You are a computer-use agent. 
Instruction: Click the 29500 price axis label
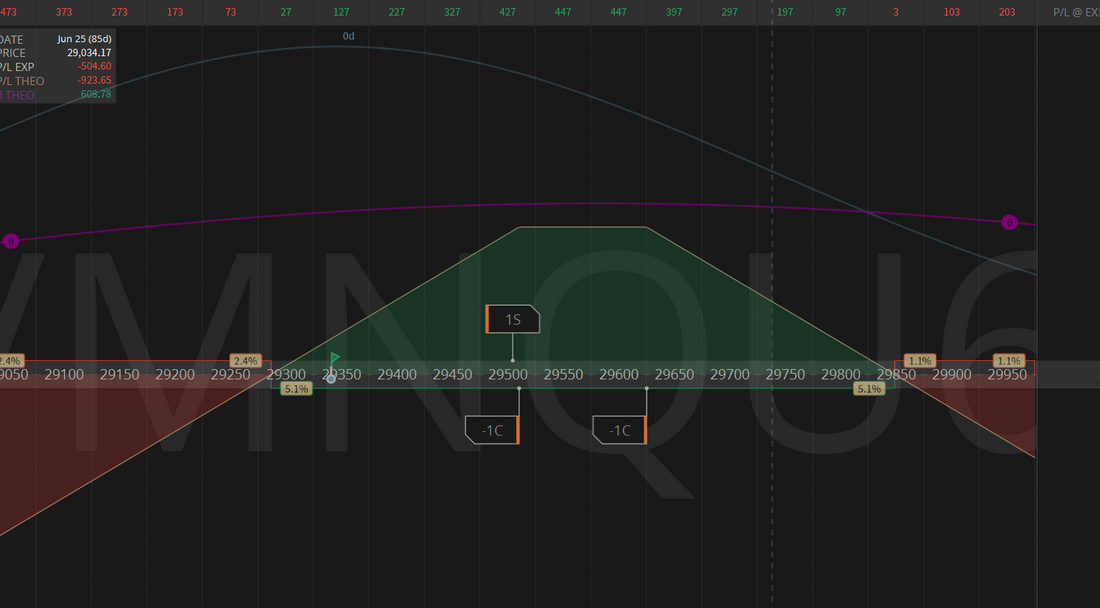coord(508,374)
